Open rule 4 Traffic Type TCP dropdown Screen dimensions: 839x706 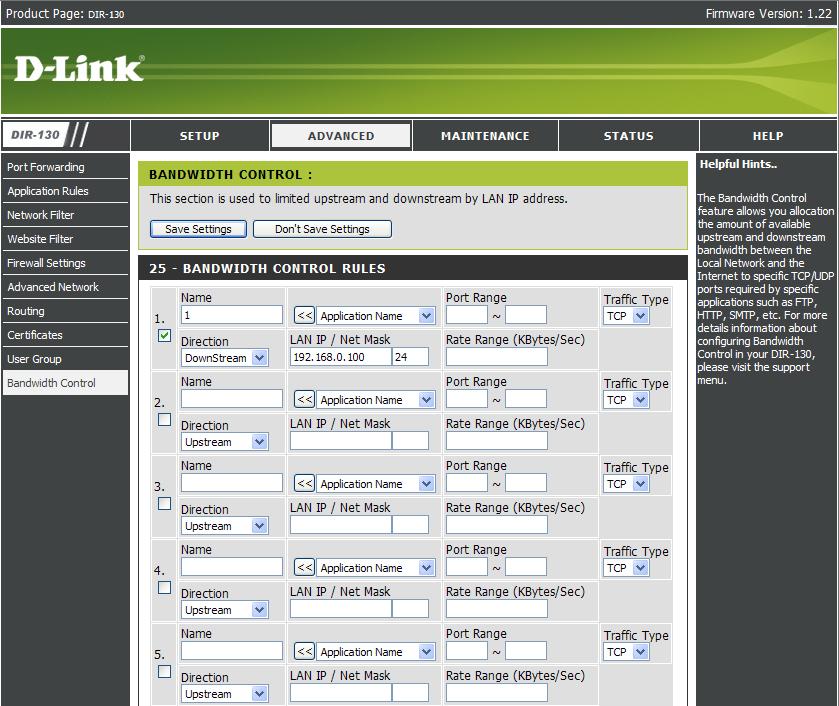(x=626, y=568)
